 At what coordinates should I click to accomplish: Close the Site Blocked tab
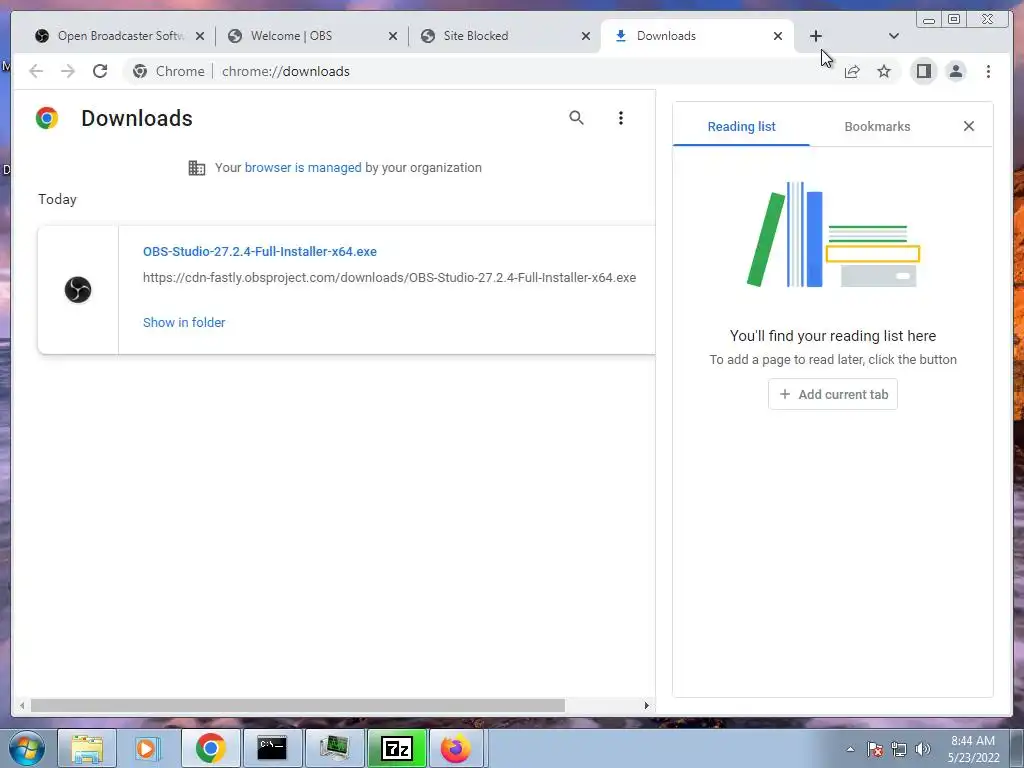point(586,36)
